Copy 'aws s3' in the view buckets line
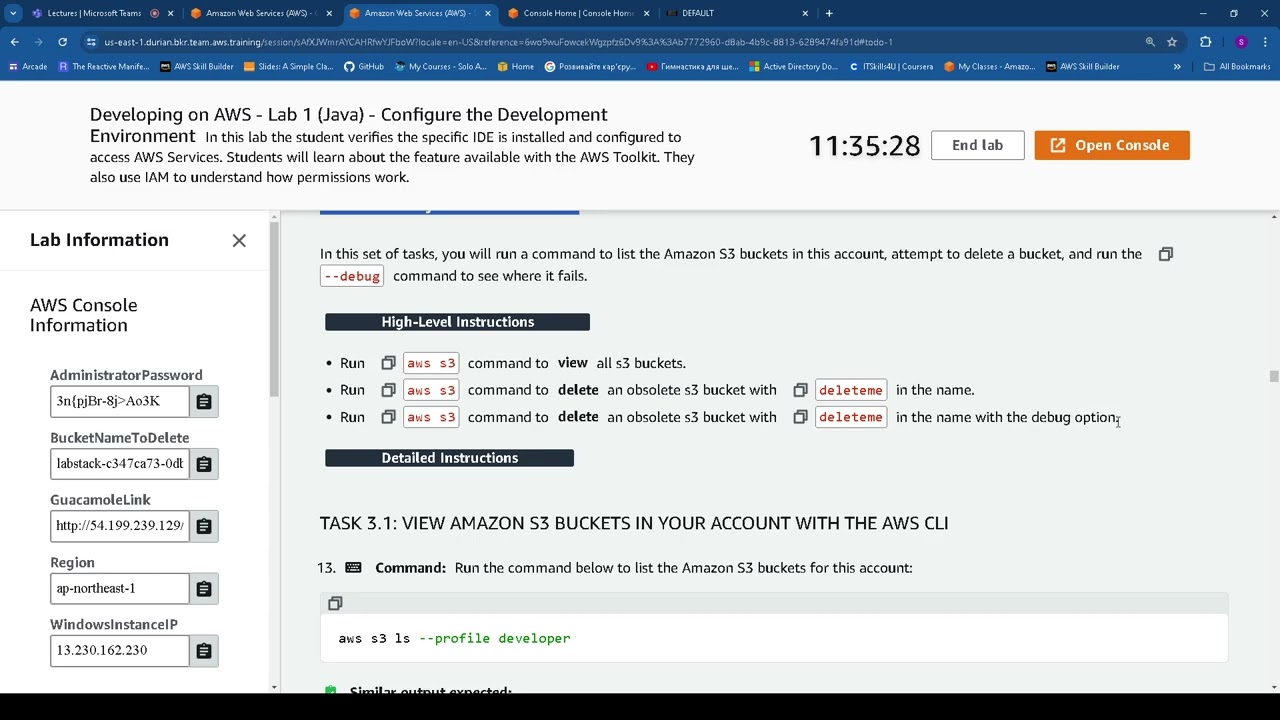 (388, 363)
